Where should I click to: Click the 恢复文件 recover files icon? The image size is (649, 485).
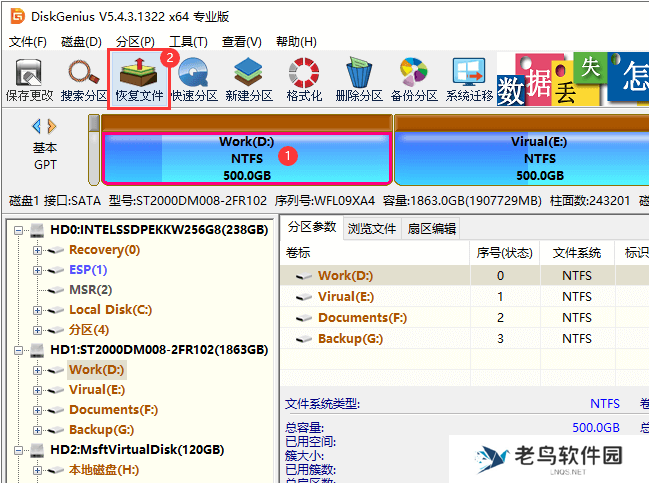139,80
